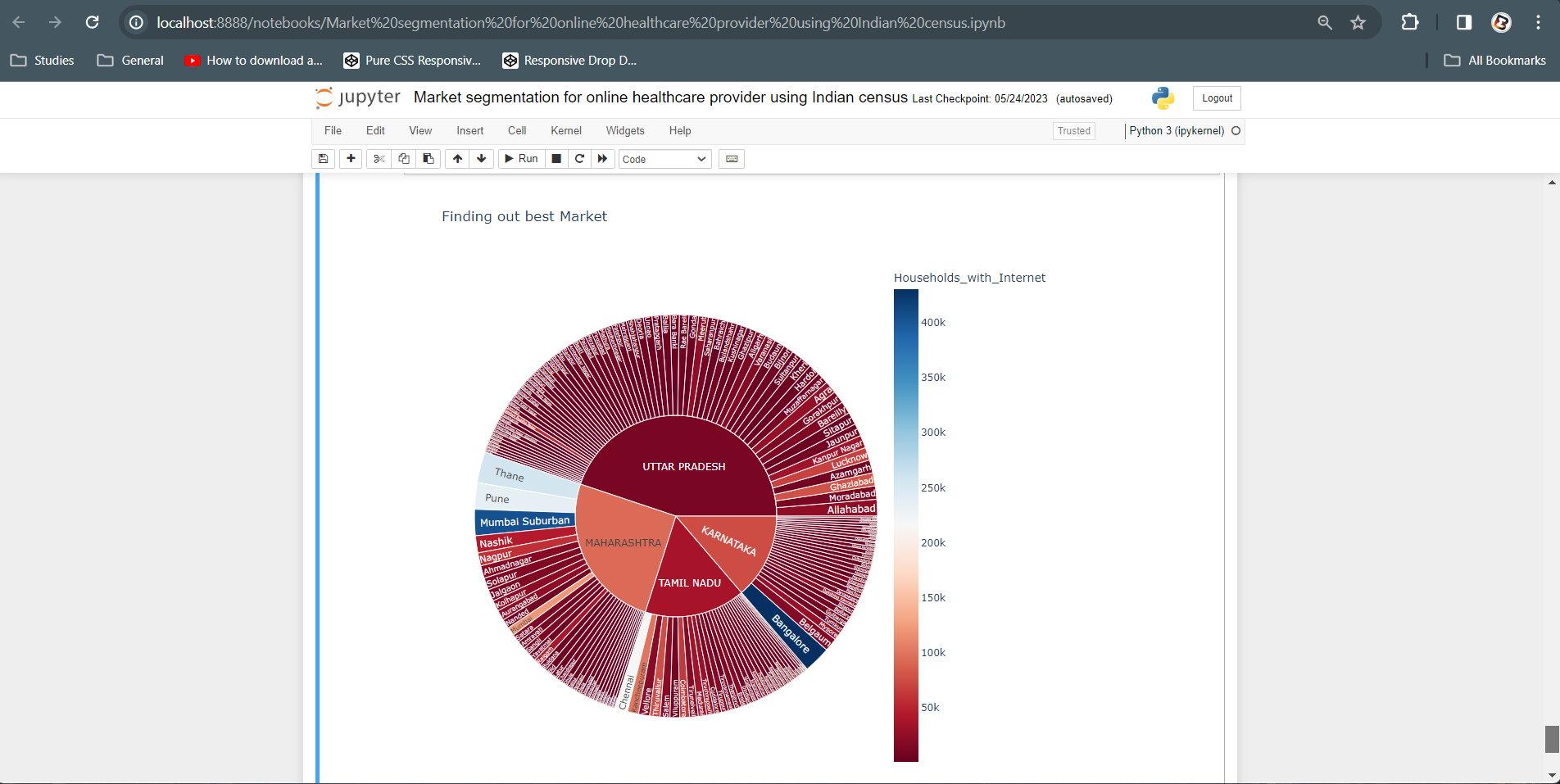This screenshot has height=784, width=1560.
Task: Open the Edit menu
Action: [375, 131]
